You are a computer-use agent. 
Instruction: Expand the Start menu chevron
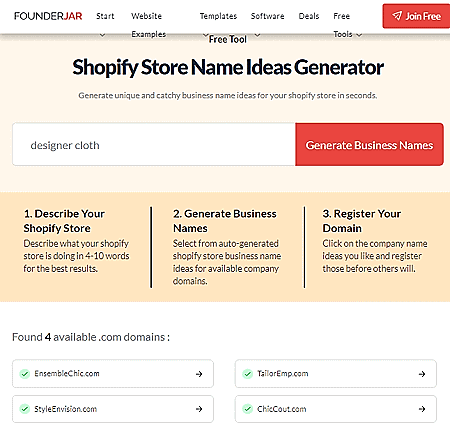[102, 35]
